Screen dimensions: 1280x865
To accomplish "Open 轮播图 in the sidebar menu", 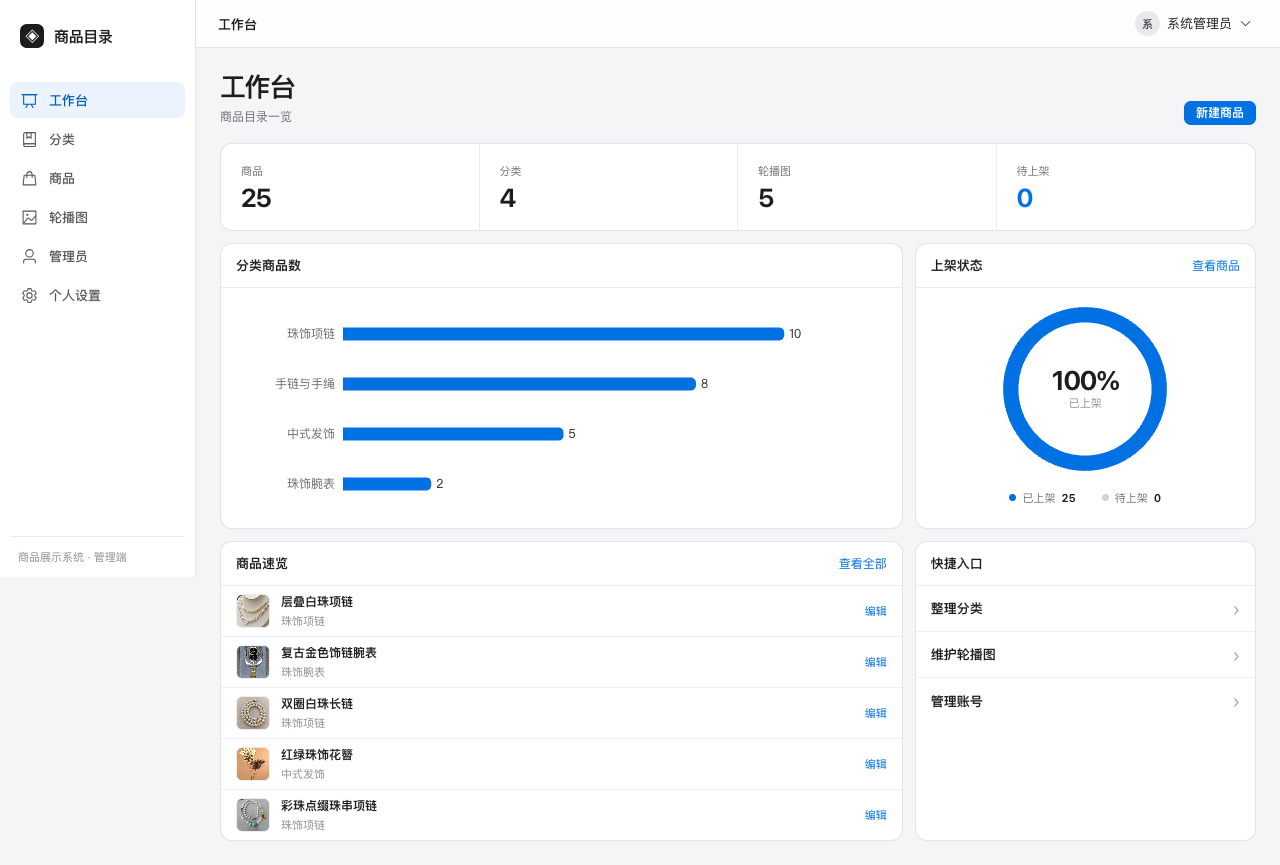I will coord(97,217).
